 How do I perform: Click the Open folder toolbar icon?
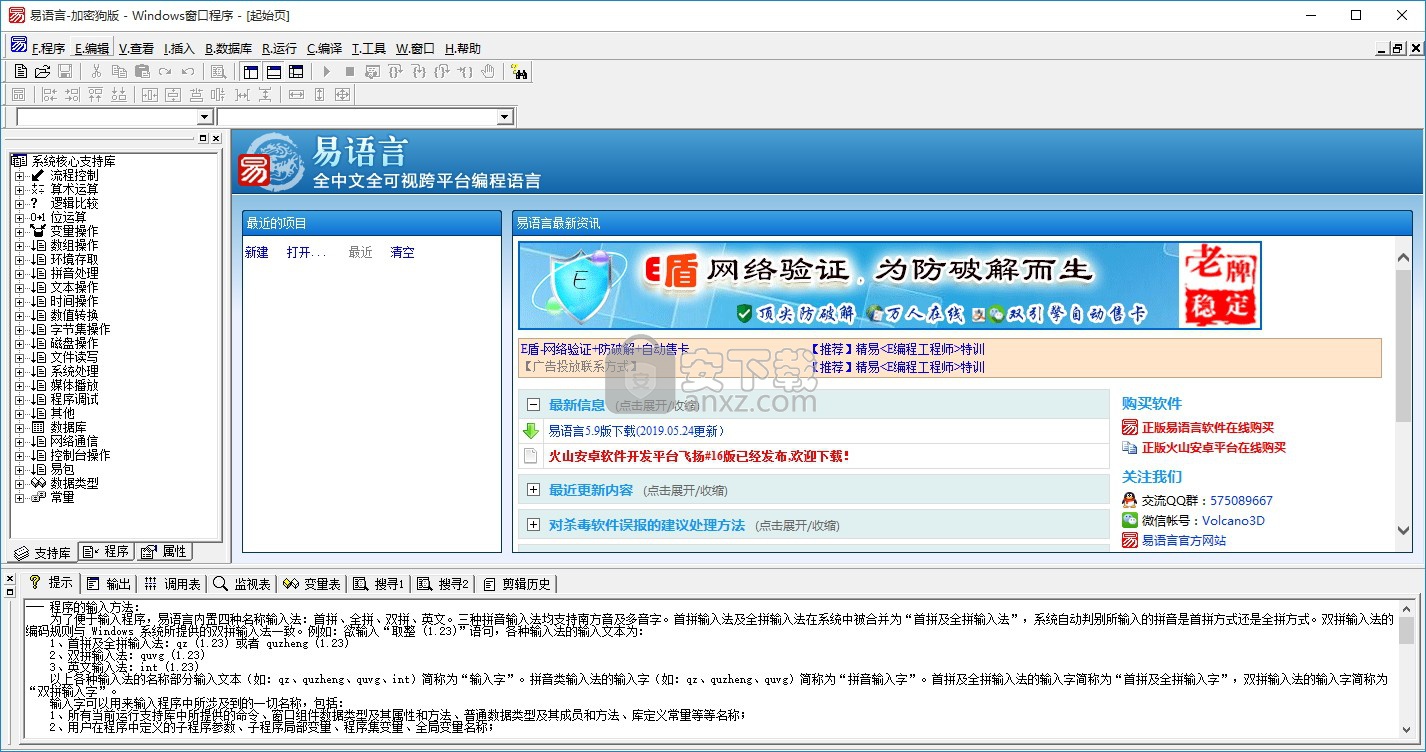[42, 71]
